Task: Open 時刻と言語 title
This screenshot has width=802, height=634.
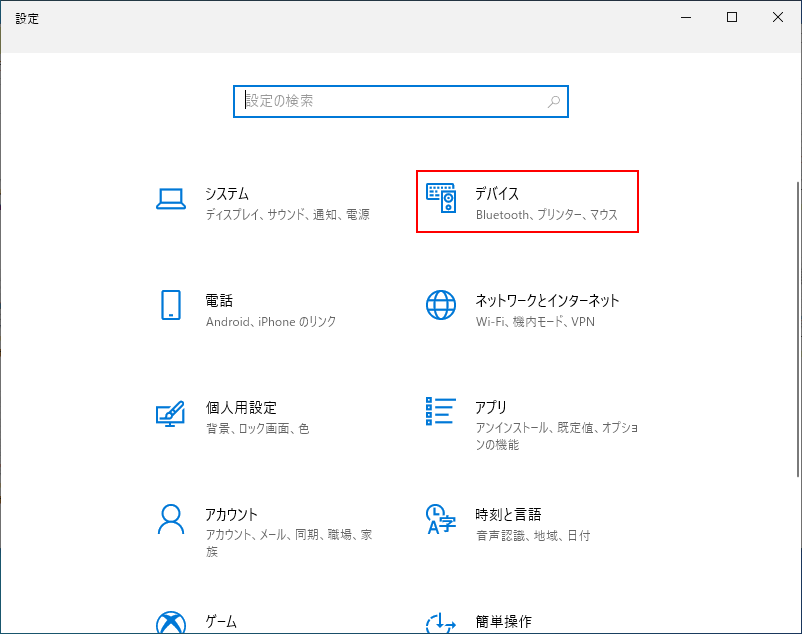Action: coord(508,514)
